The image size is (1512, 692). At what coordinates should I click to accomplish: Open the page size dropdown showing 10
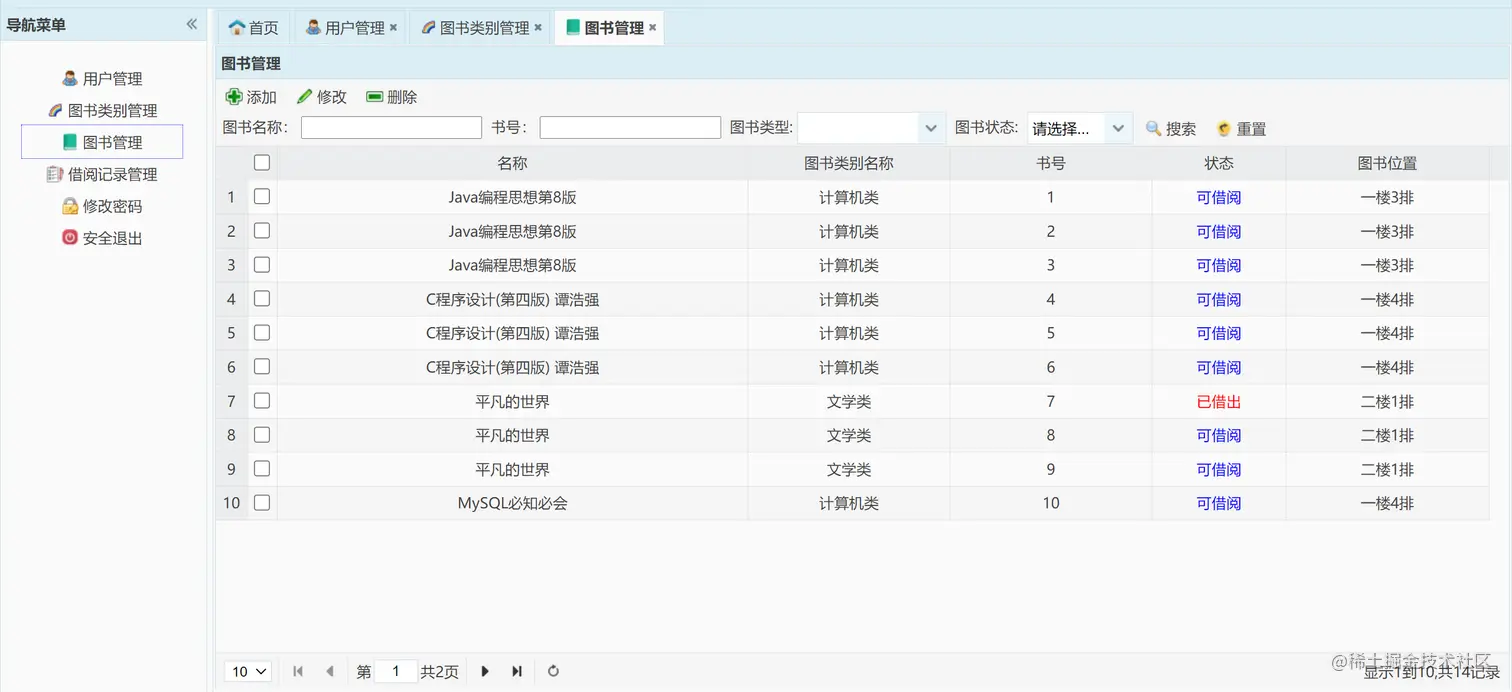tap(249, 671)
